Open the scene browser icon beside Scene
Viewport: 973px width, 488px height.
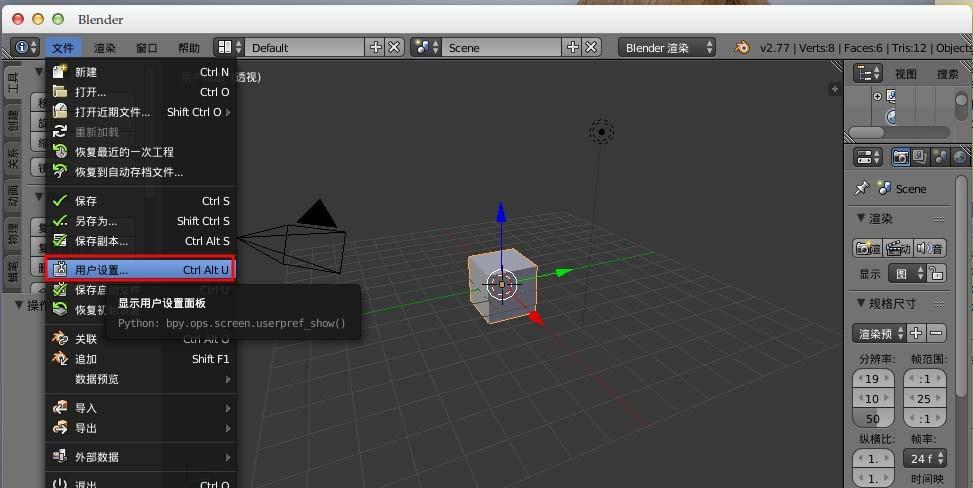pos(426,47)
